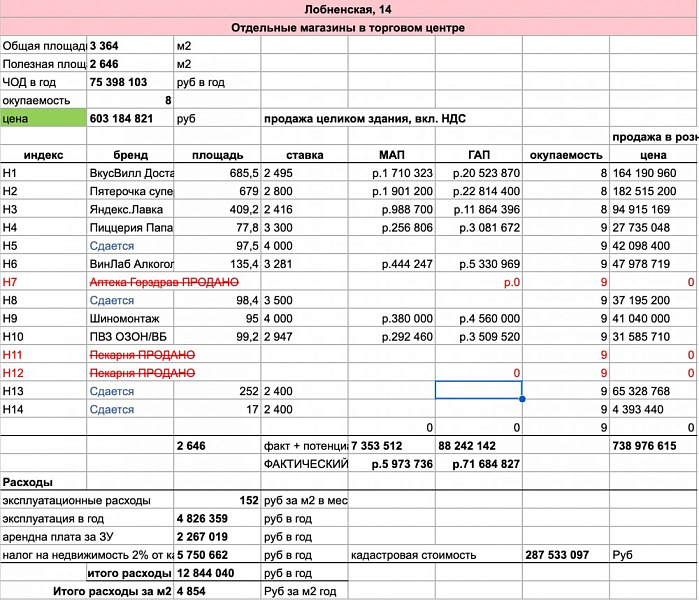The image size is (699, 600).
Task: Select the "Отдельные магазины в торговом центре" header
Action: [348, 27]
